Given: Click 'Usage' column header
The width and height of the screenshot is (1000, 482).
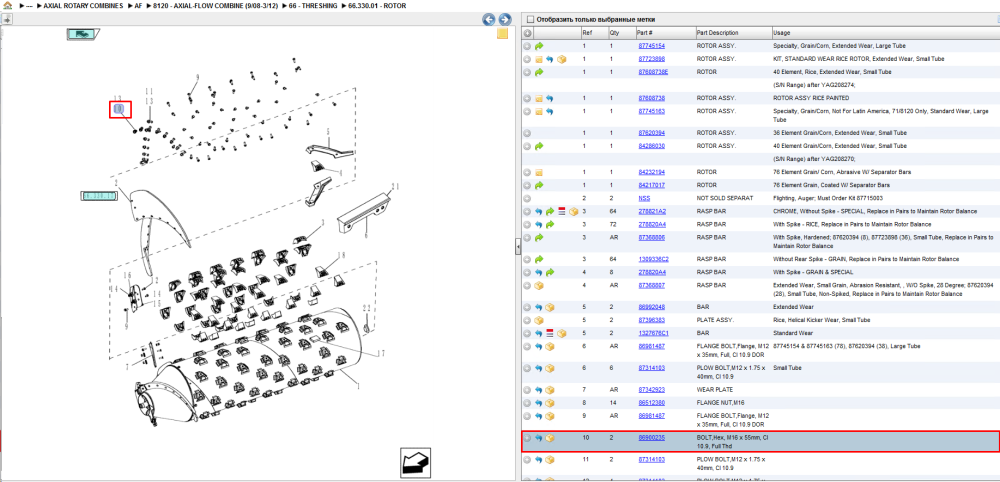Looking at the screenshot, I should click(x=885, y=33).
